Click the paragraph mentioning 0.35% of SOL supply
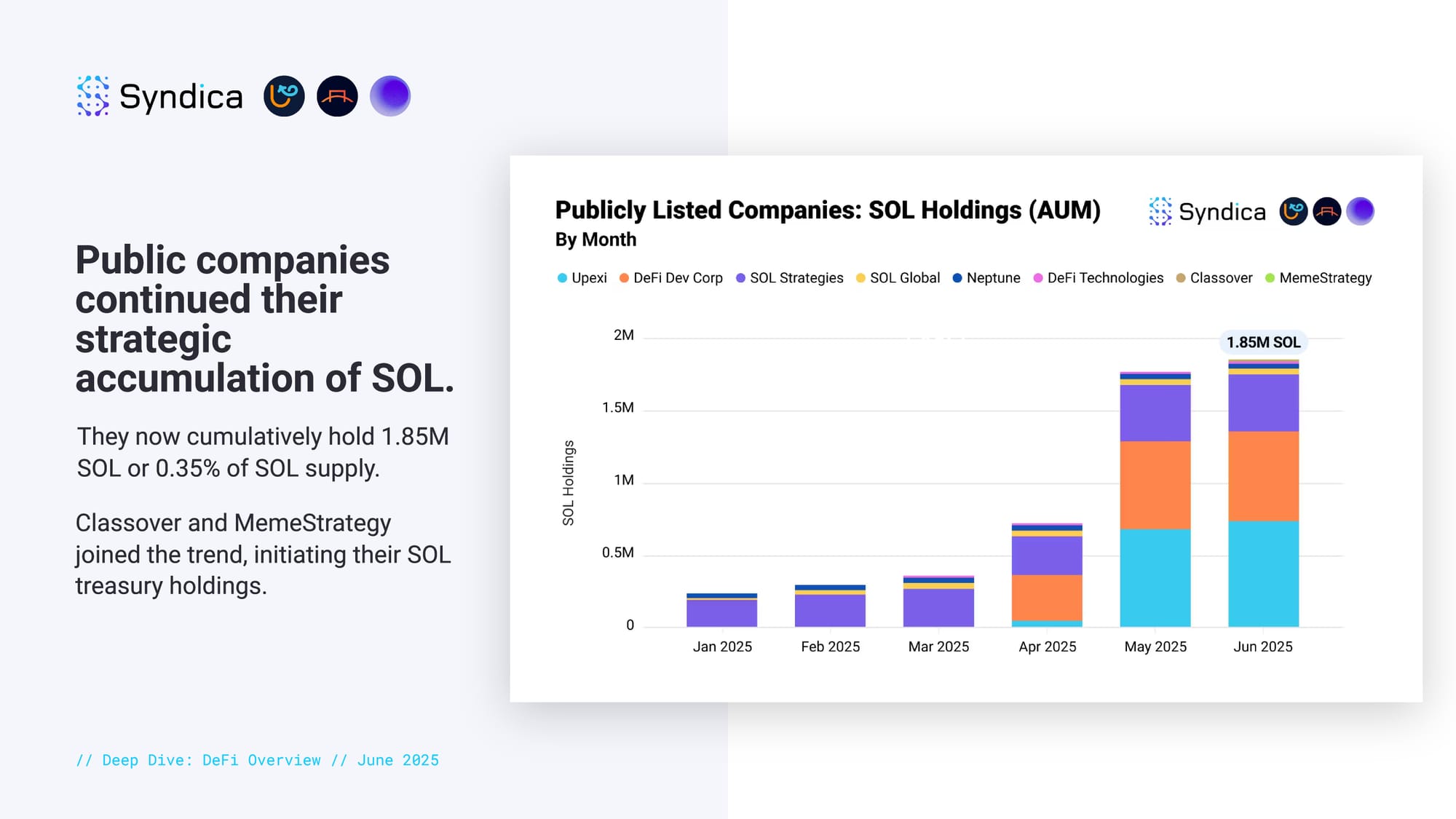The width and height of the screenshot is (1456, 819). pos(263,452)
